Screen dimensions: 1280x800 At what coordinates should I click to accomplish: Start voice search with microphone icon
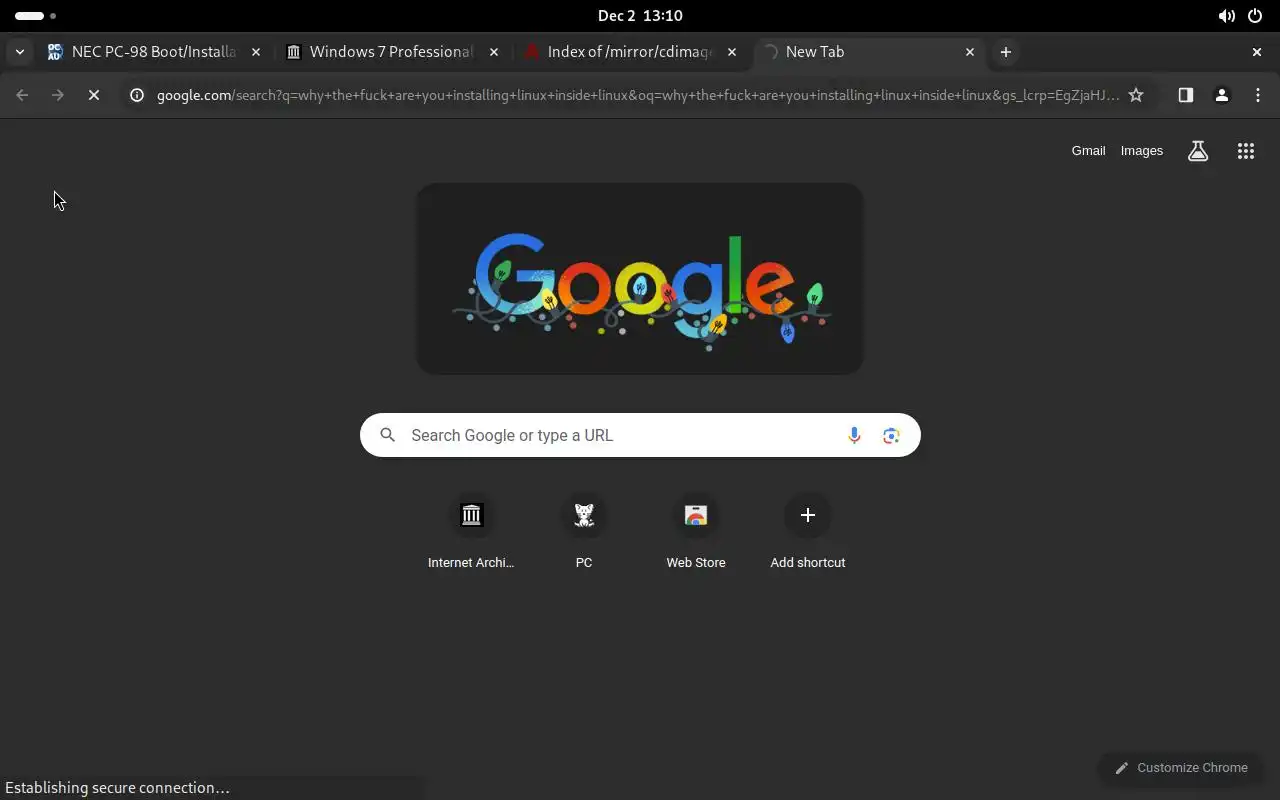854,435
